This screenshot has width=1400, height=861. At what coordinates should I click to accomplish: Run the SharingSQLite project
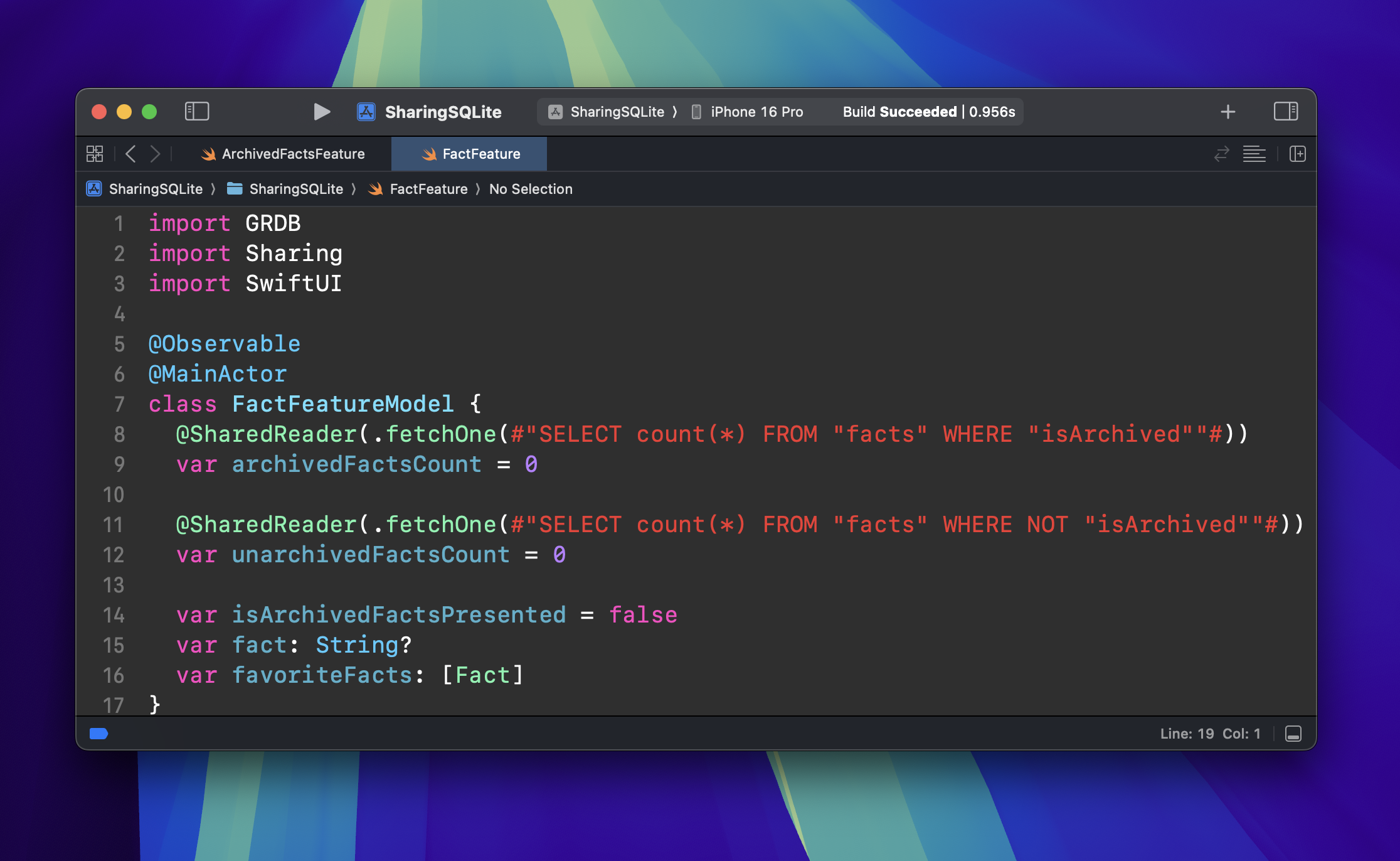tap(322, 112)
